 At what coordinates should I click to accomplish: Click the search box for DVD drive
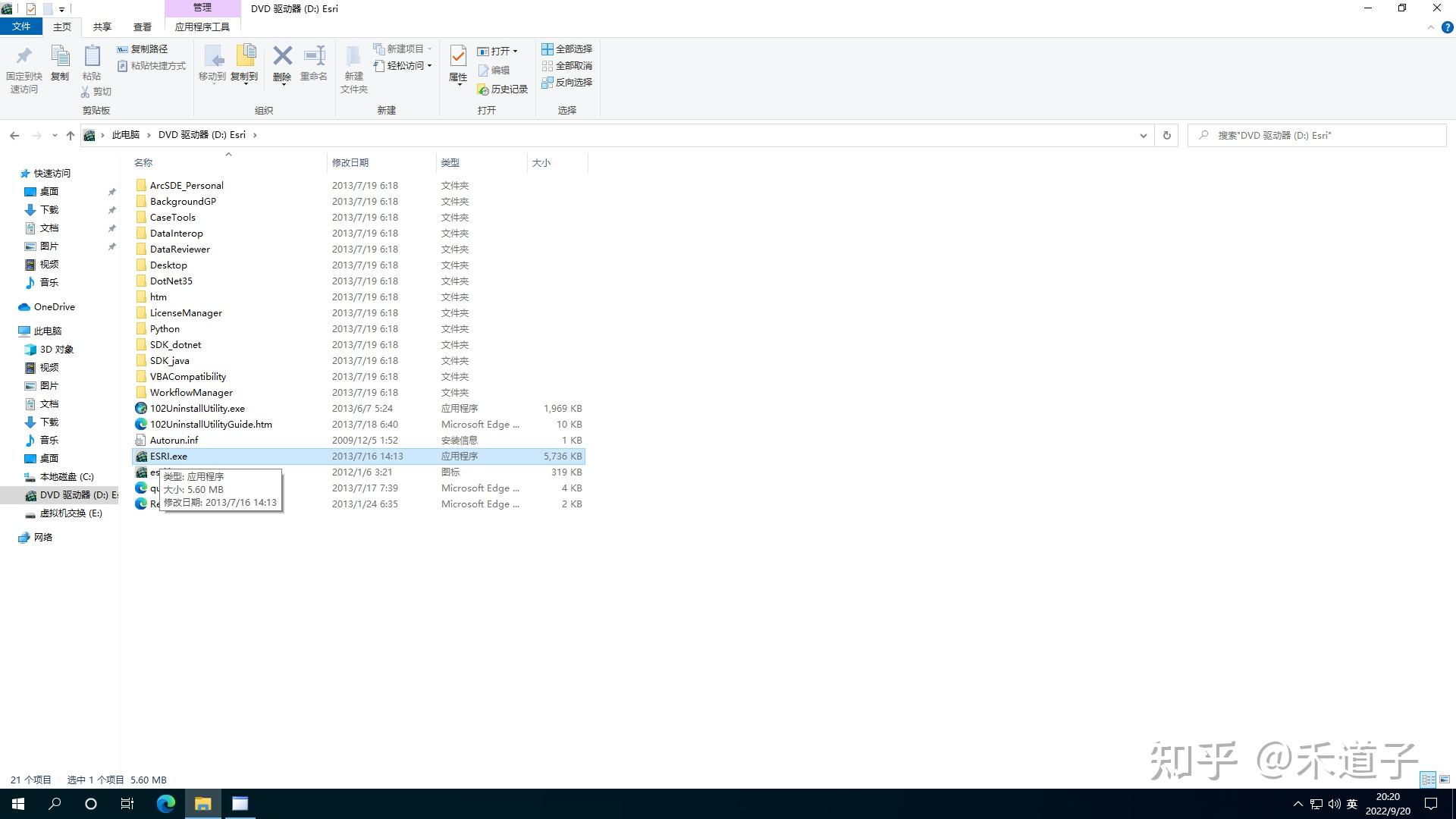(x=1317, y=135)
